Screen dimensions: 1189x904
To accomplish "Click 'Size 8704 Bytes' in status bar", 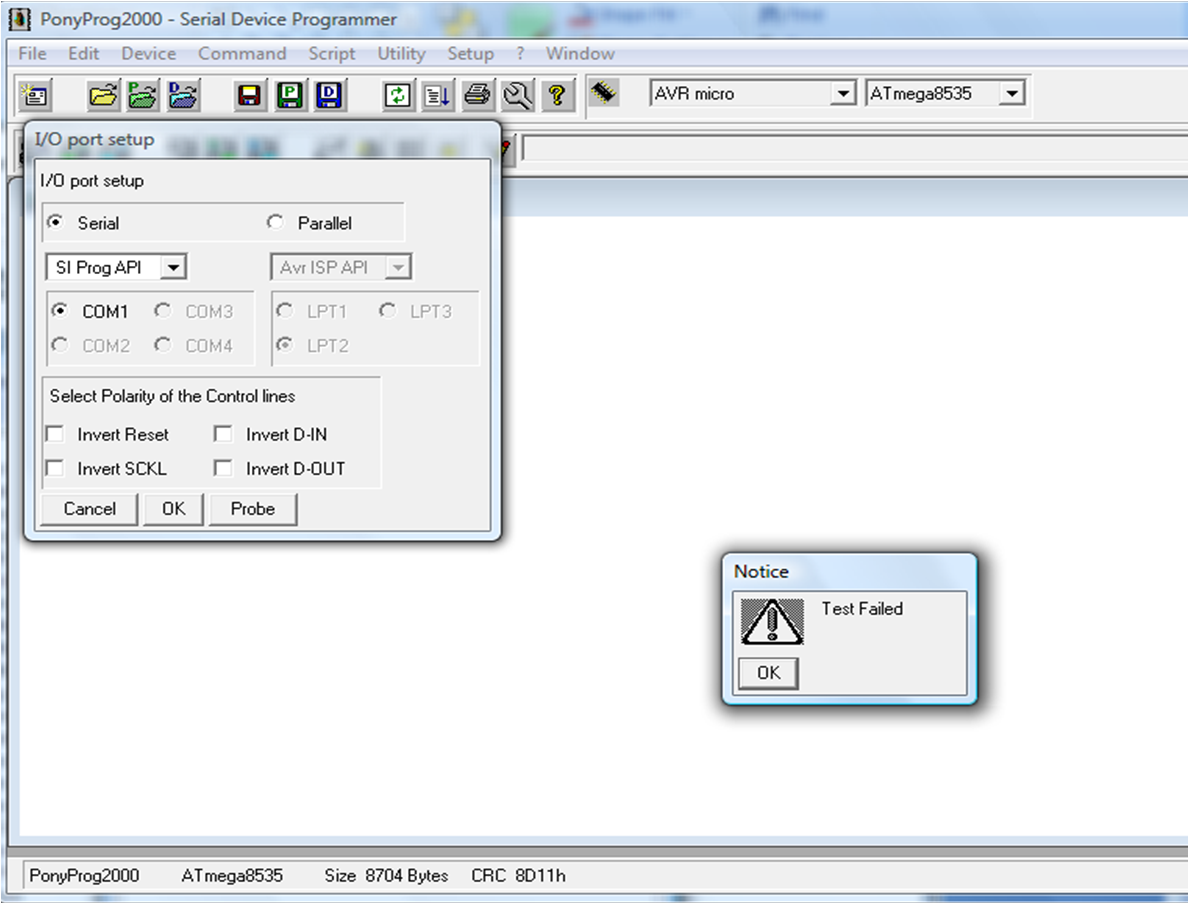I will pos(386,875).
